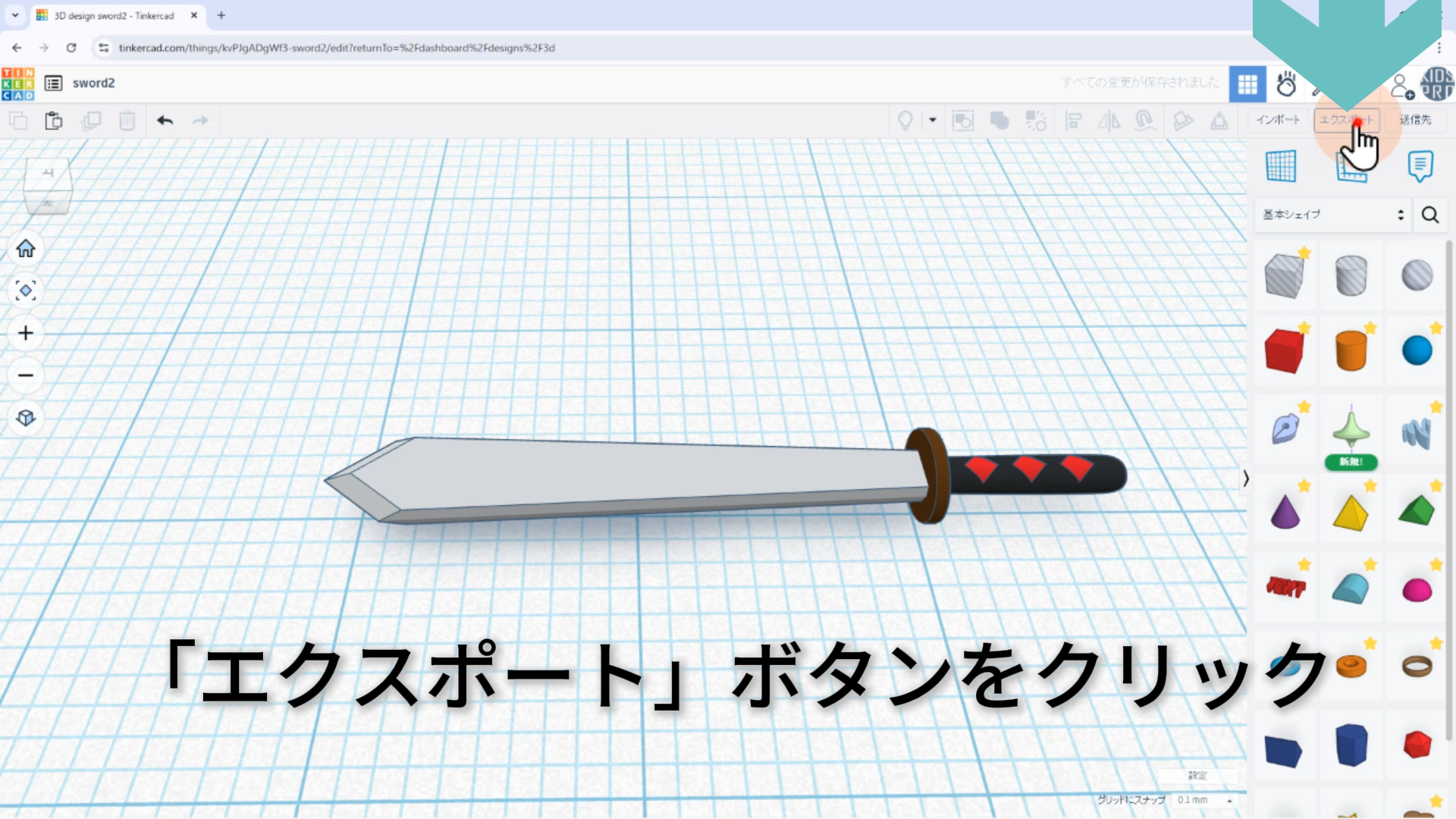The image size is (1456, 819).
Task: Collapse the shapes panel with chevron
Action: 1245,479
